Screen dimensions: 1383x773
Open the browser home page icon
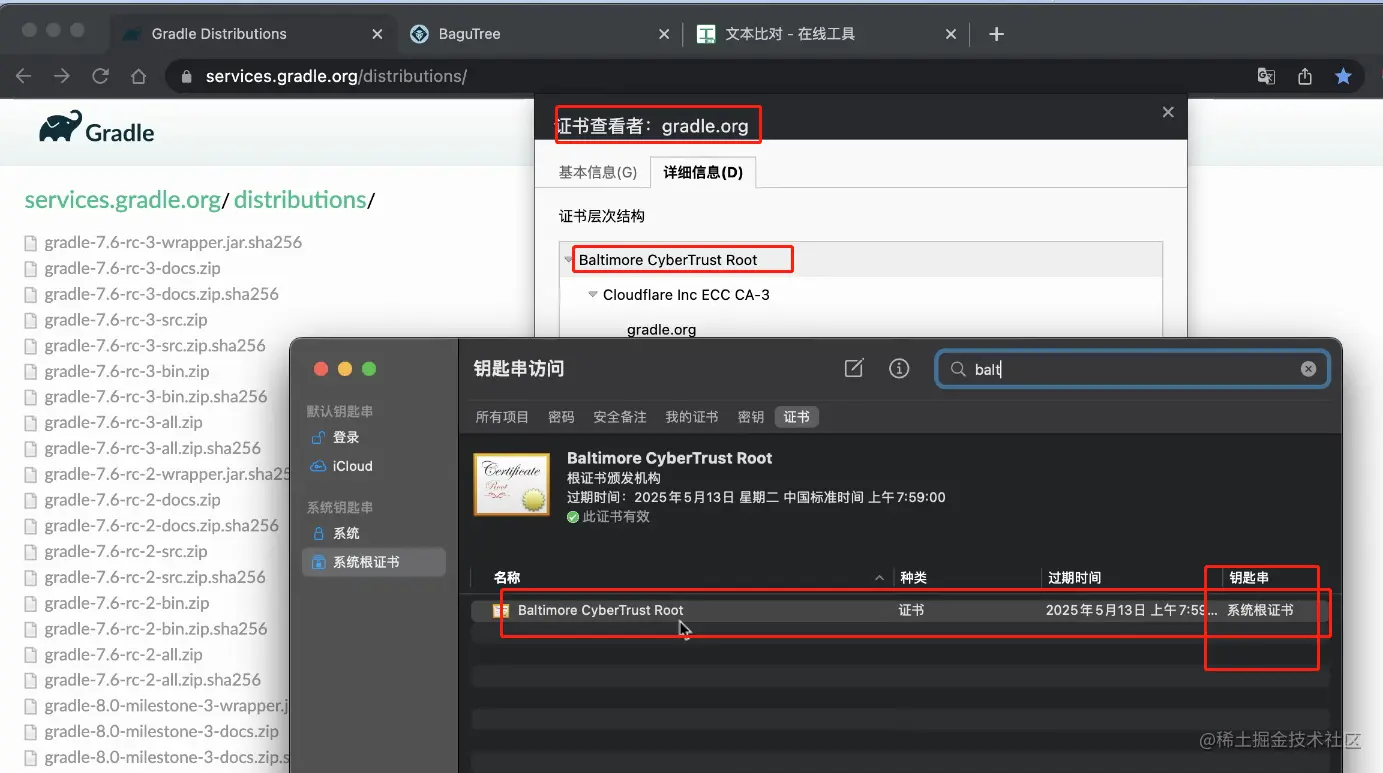[139, 76]
